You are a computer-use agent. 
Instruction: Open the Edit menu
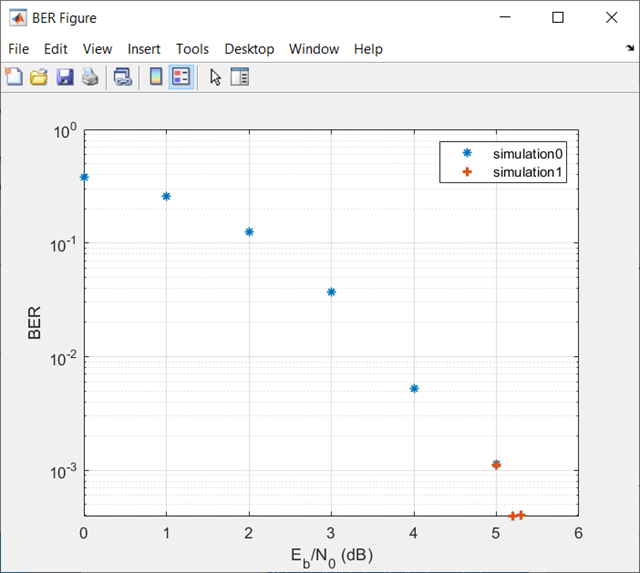(x=56, y=49)
